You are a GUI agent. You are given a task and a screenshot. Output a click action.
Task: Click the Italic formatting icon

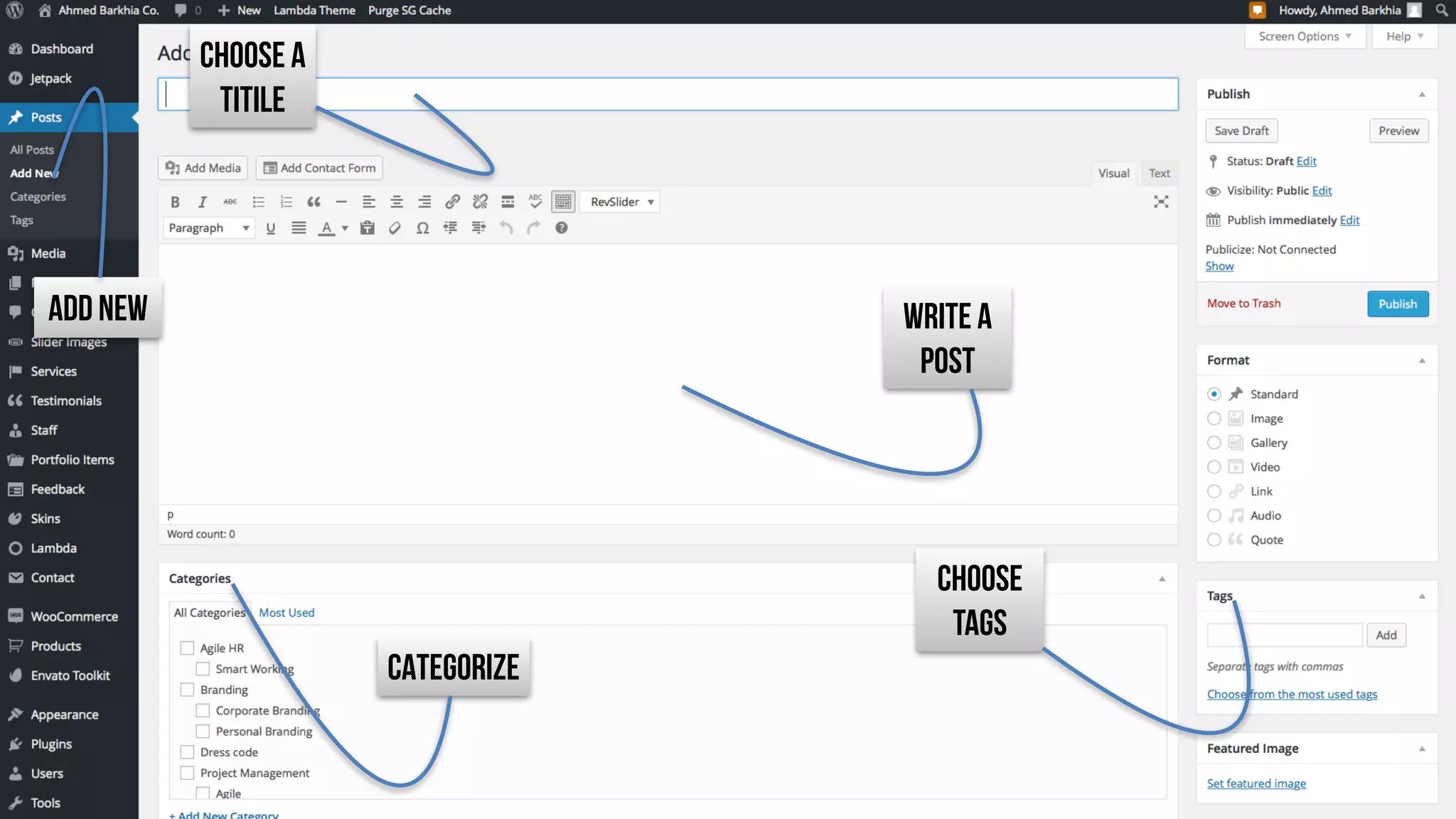point(203,202)
